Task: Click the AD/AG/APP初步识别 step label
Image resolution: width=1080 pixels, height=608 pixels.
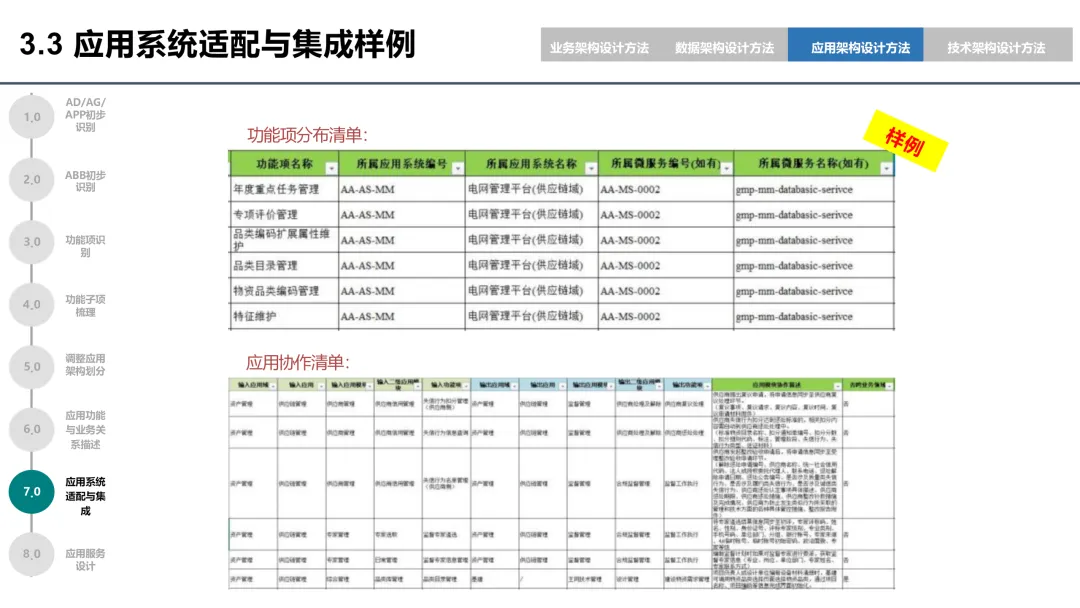Action: pos(85,114)
